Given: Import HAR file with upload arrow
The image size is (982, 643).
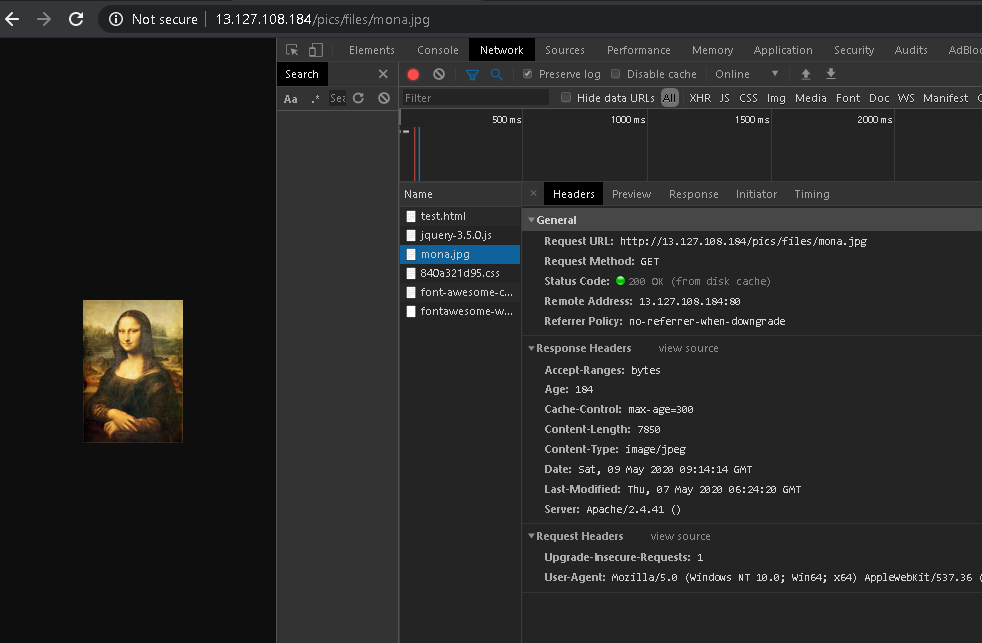Looking at the screenshot, I should pos(806,74).
